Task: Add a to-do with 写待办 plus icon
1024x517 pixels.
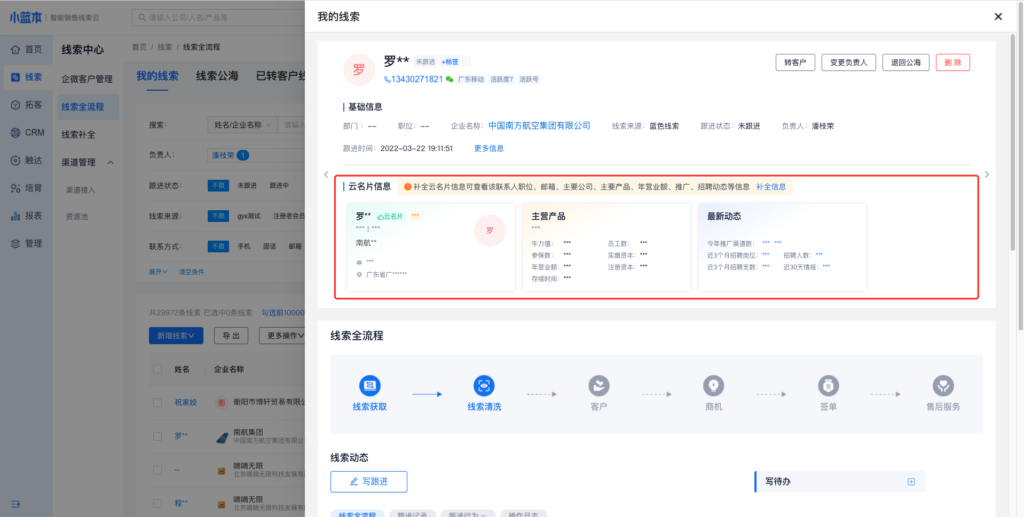Action: pos(911,482)
